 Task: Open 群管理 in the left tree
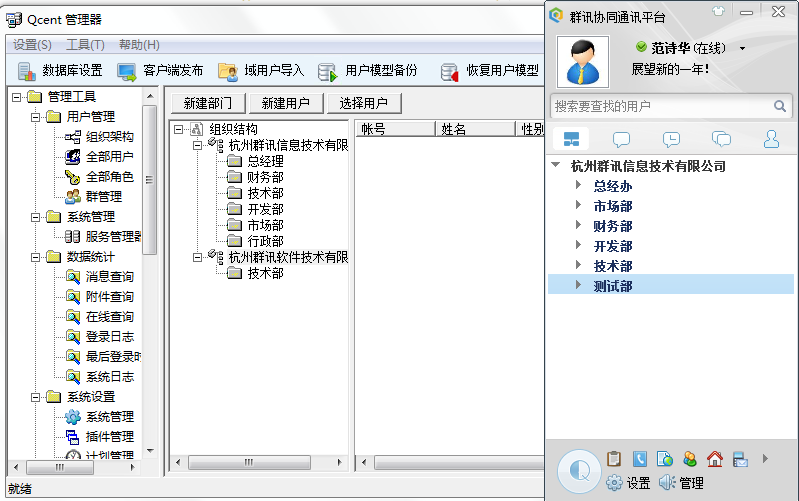103,196
